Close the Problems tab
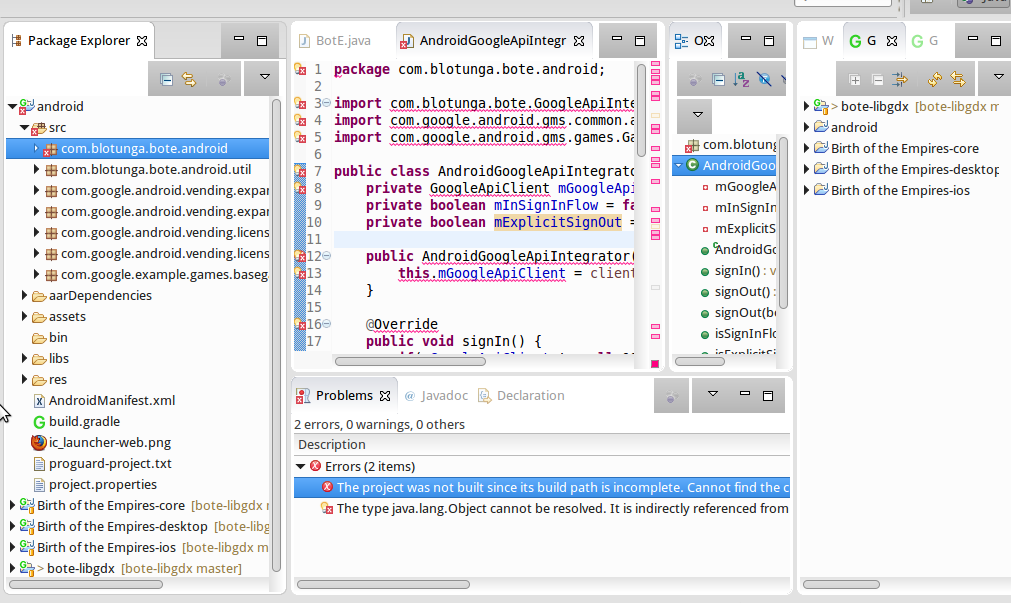Screen dimensions: 1011x603 point(385,396)
